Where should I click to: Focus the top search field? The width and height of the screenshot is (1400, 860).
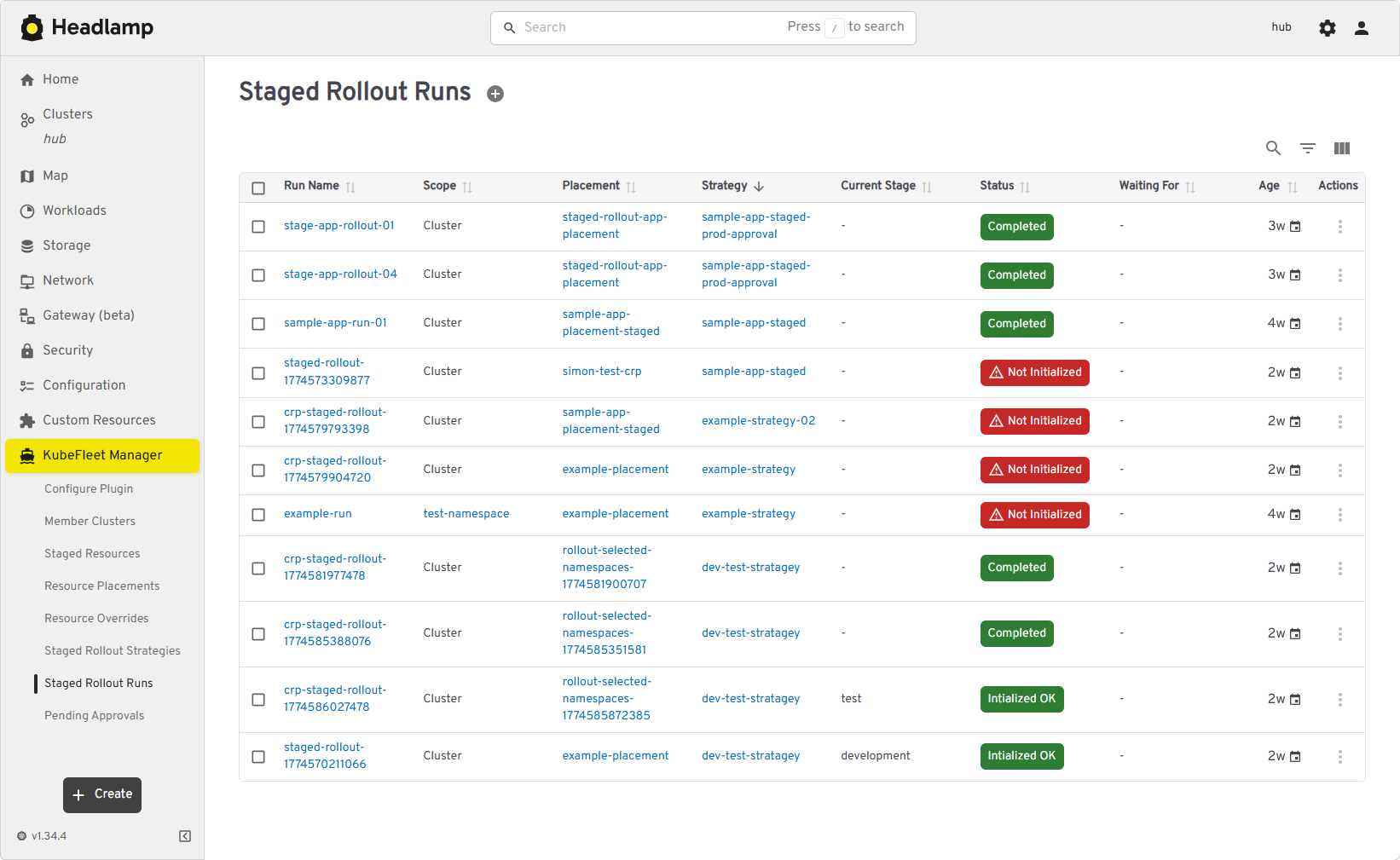(x=703, y=28)
